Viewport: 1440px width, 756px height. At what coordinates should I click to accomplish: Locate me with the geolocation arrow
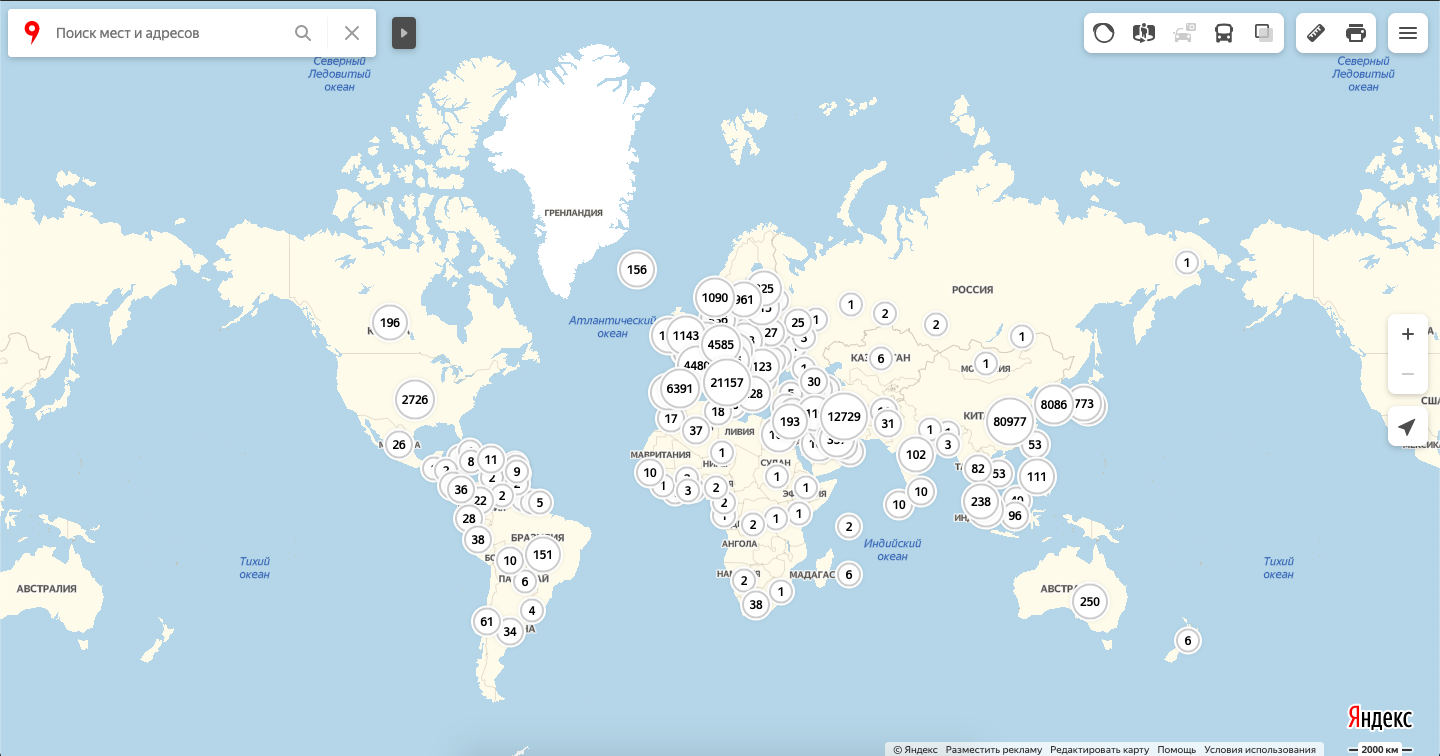pos(1408,426)
